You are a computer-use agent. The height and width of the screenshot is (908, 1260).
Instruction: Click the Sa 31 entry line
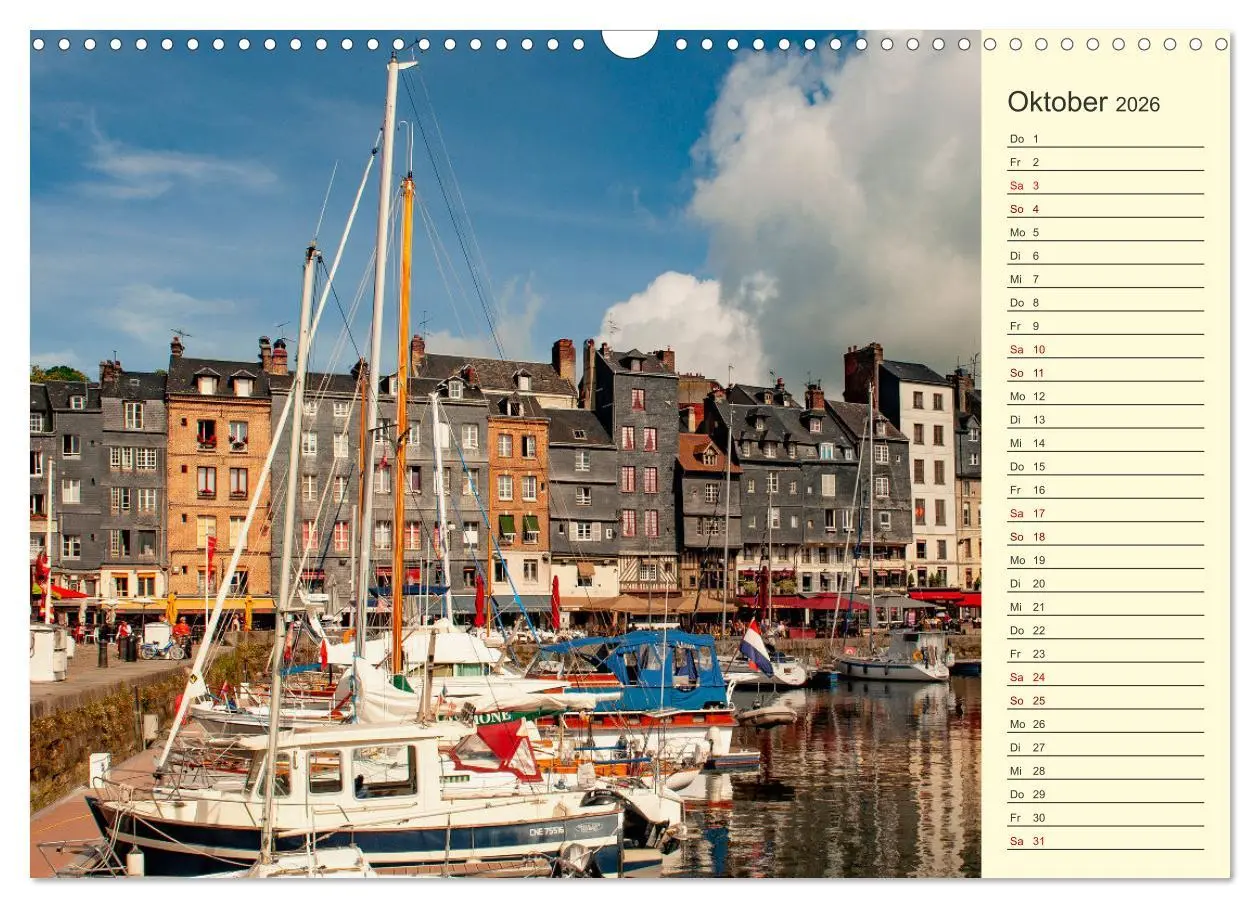click(1105, 841)
